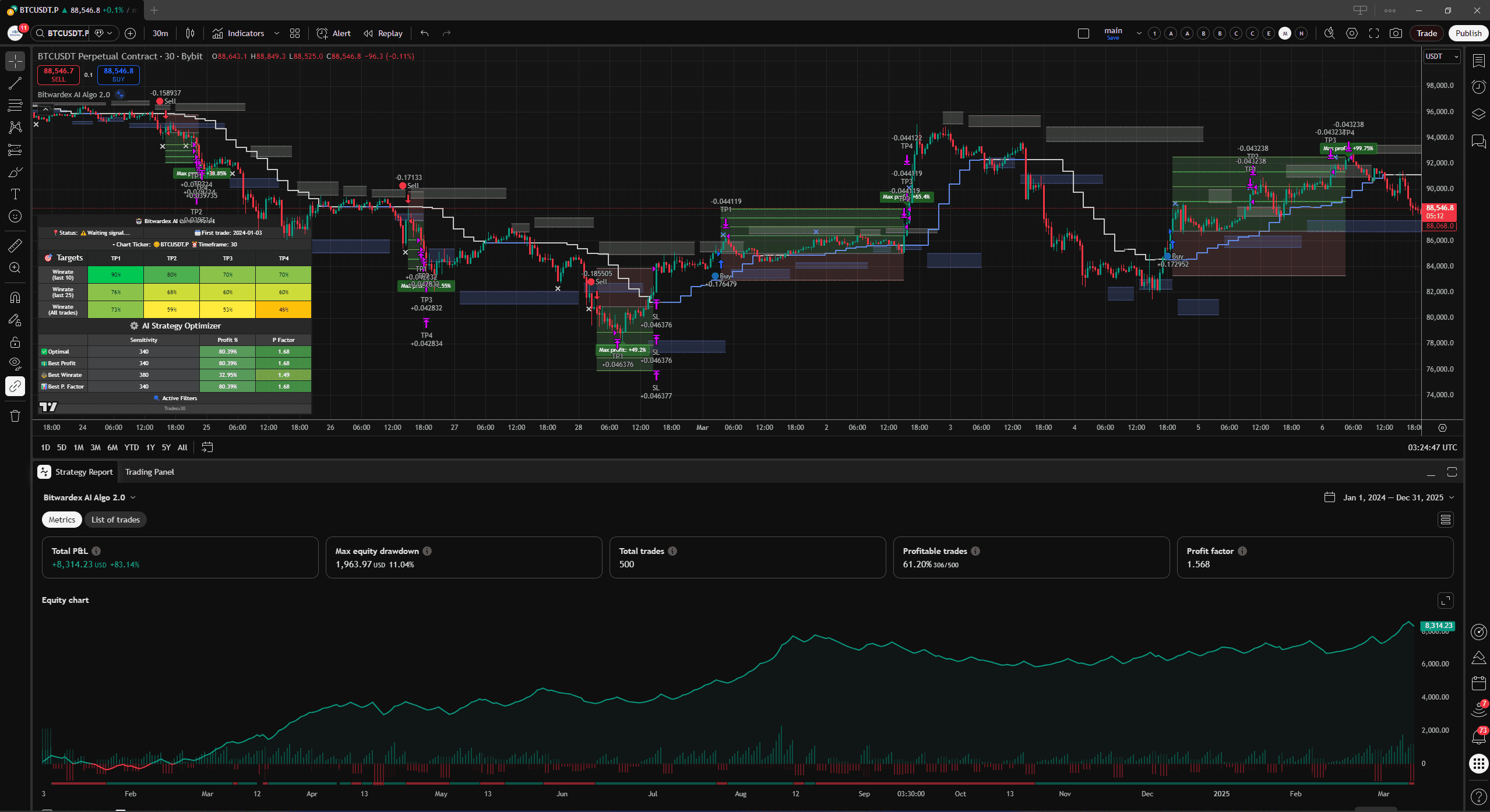Click the trash remove objects icon

point(15,416)
